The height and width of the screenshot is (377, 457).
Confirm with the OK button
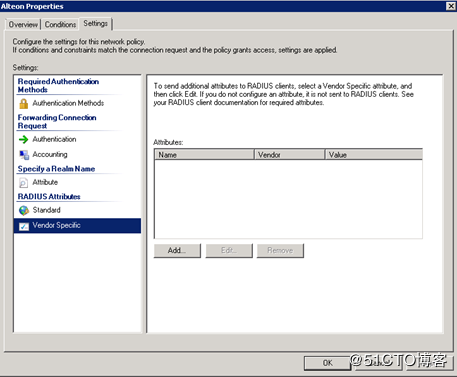[x=327, y=363]
